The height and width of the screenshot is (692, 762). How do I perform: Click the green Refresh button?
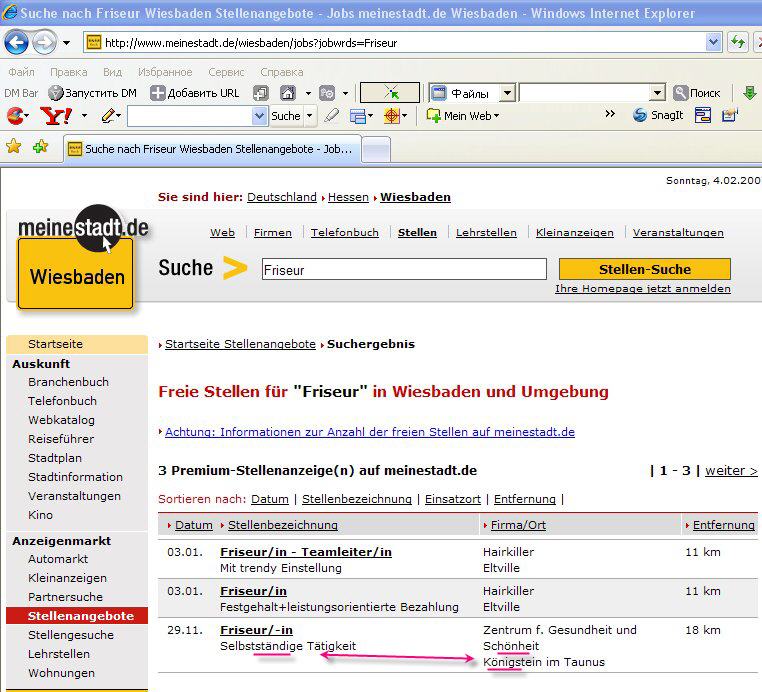(738, 43)
